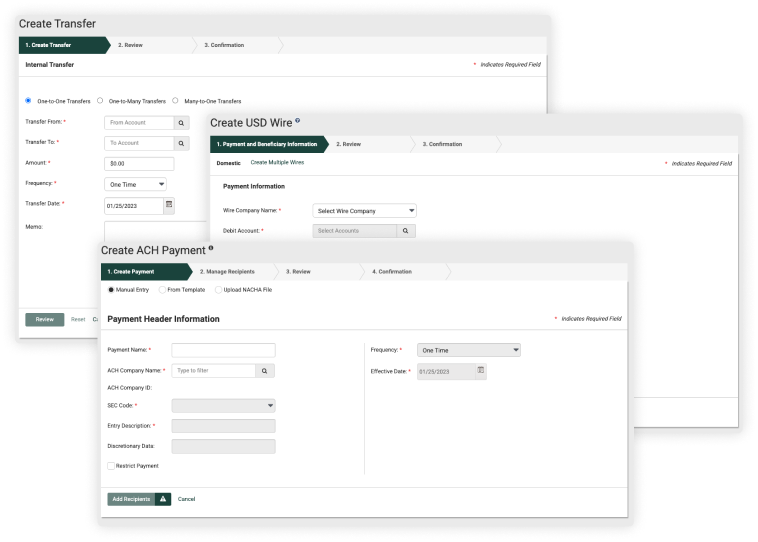Choose the From Template radio option
Viewport: 758px width, 542px height.
[162, 290]
